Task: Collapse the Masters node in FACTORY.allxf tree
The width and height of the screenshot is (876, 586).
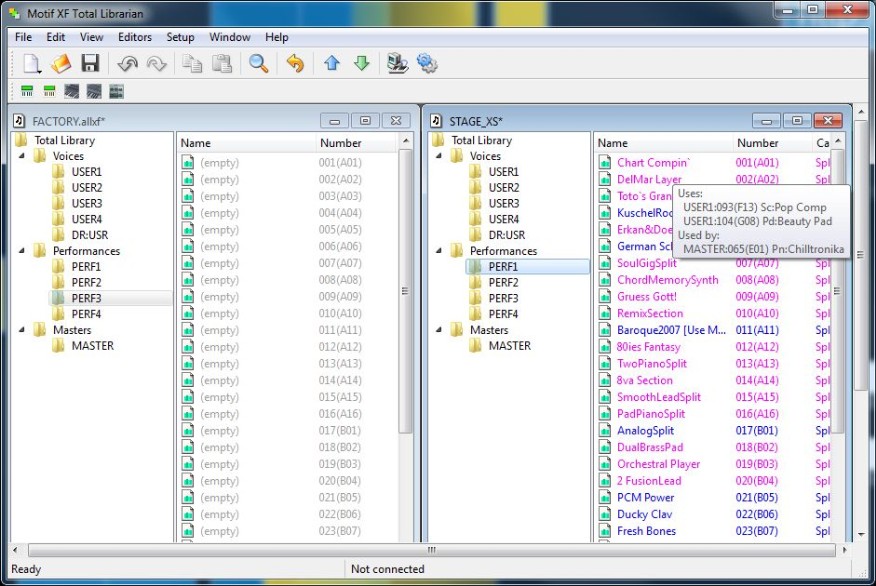Action: tap(22, 330)
